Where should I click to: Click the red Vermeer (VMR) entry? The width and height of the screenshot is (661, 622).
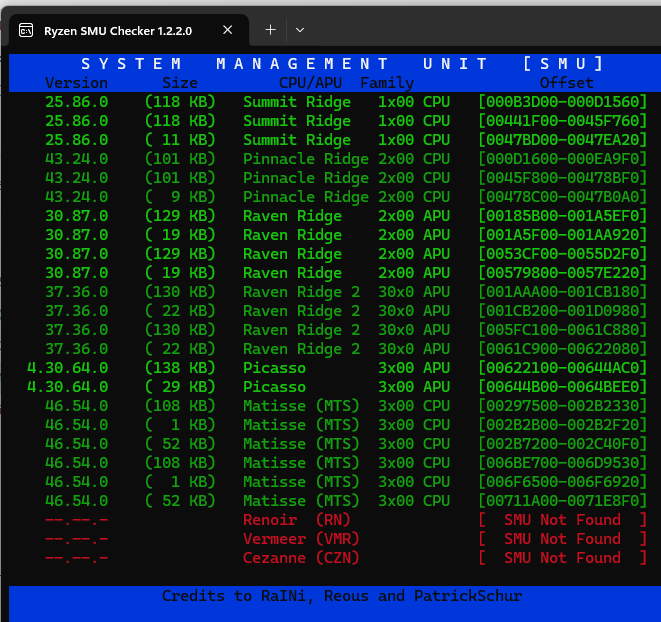pyautogui.click(x=302, y=539)
